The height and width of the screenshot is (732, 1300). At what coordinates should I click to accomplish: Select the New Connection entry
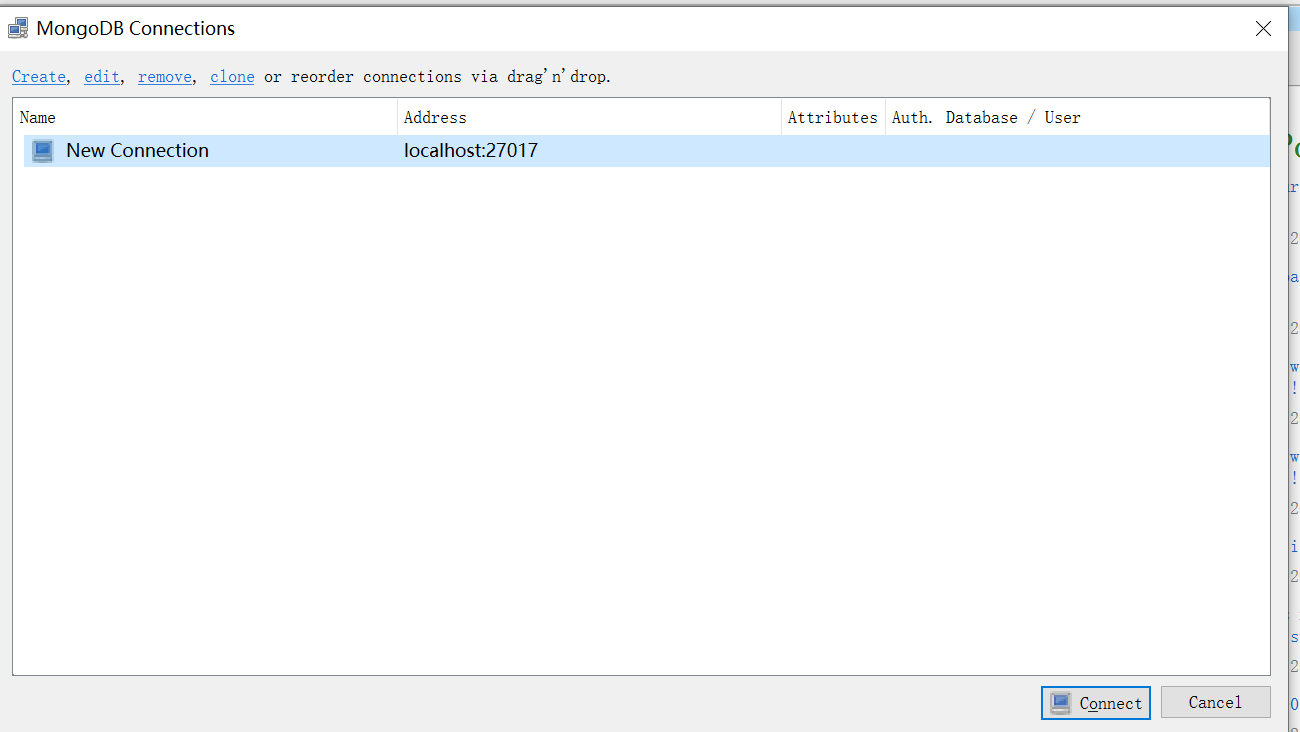[x=136, y=150]
